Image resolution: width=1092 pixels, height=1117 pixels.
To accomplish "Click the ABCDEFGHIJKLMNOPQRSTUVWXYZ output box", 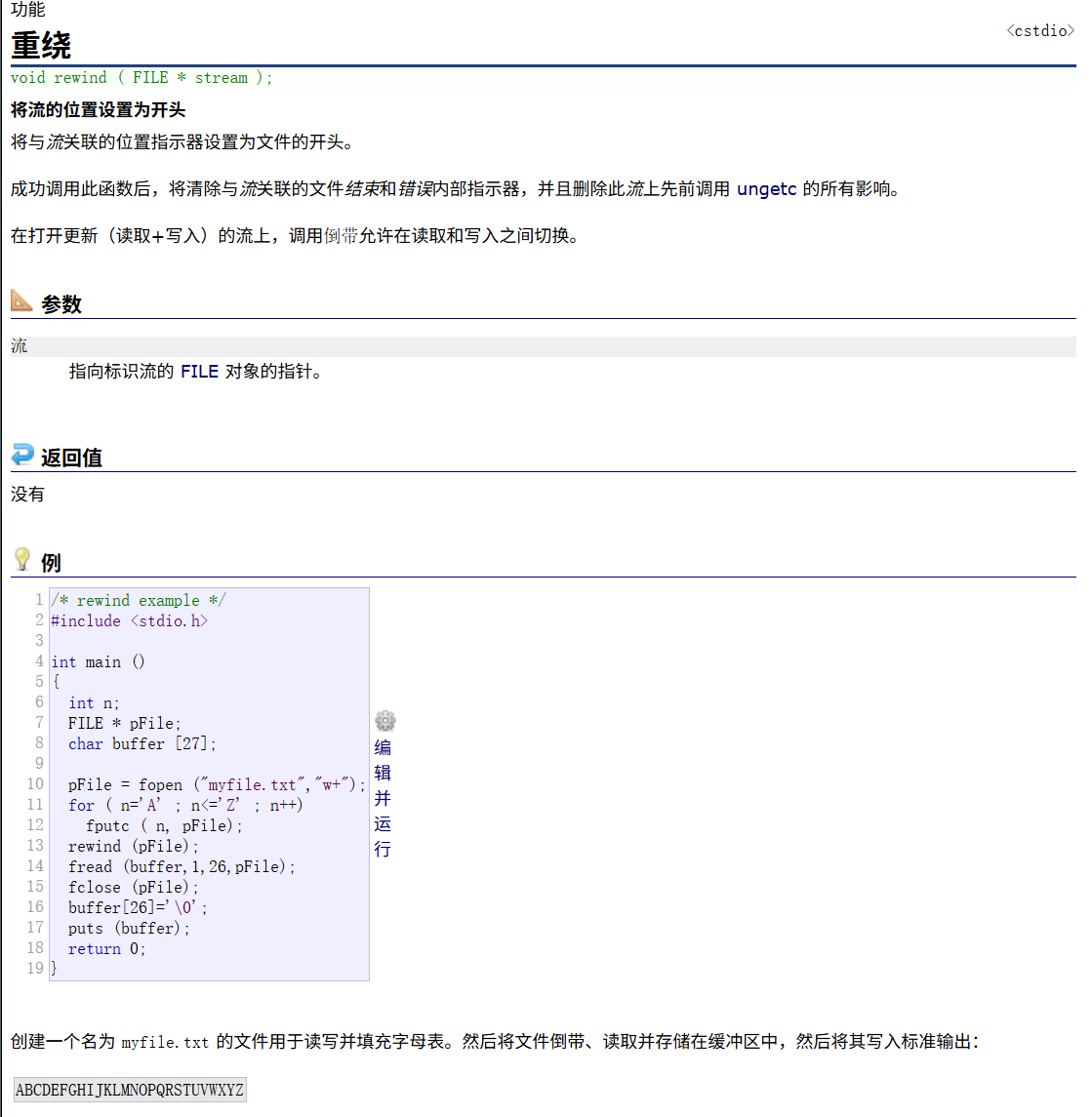I will coord(130,1090).
